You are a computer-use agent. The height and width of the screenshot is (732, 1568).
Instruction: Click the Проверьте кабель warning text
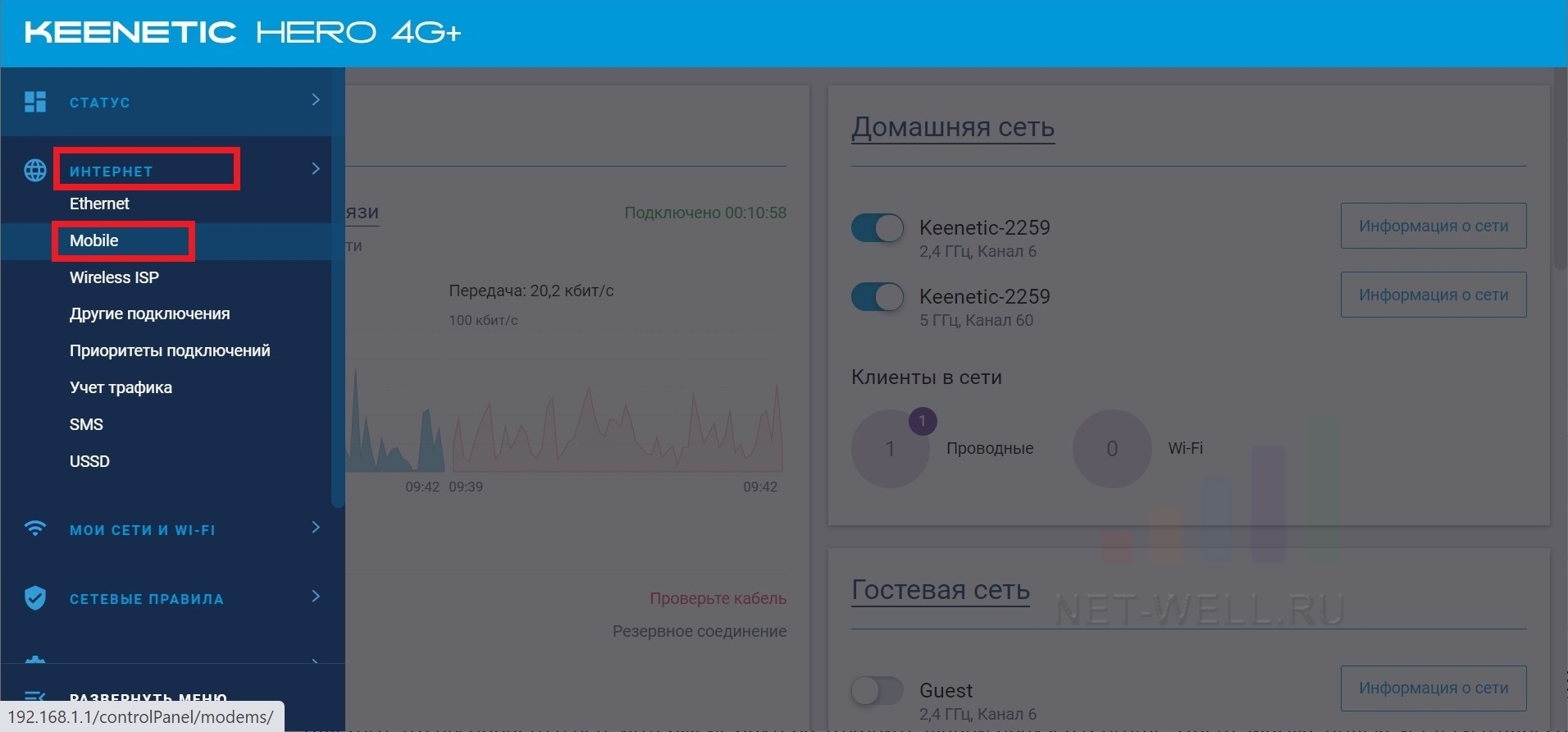[x=718, y=599]
